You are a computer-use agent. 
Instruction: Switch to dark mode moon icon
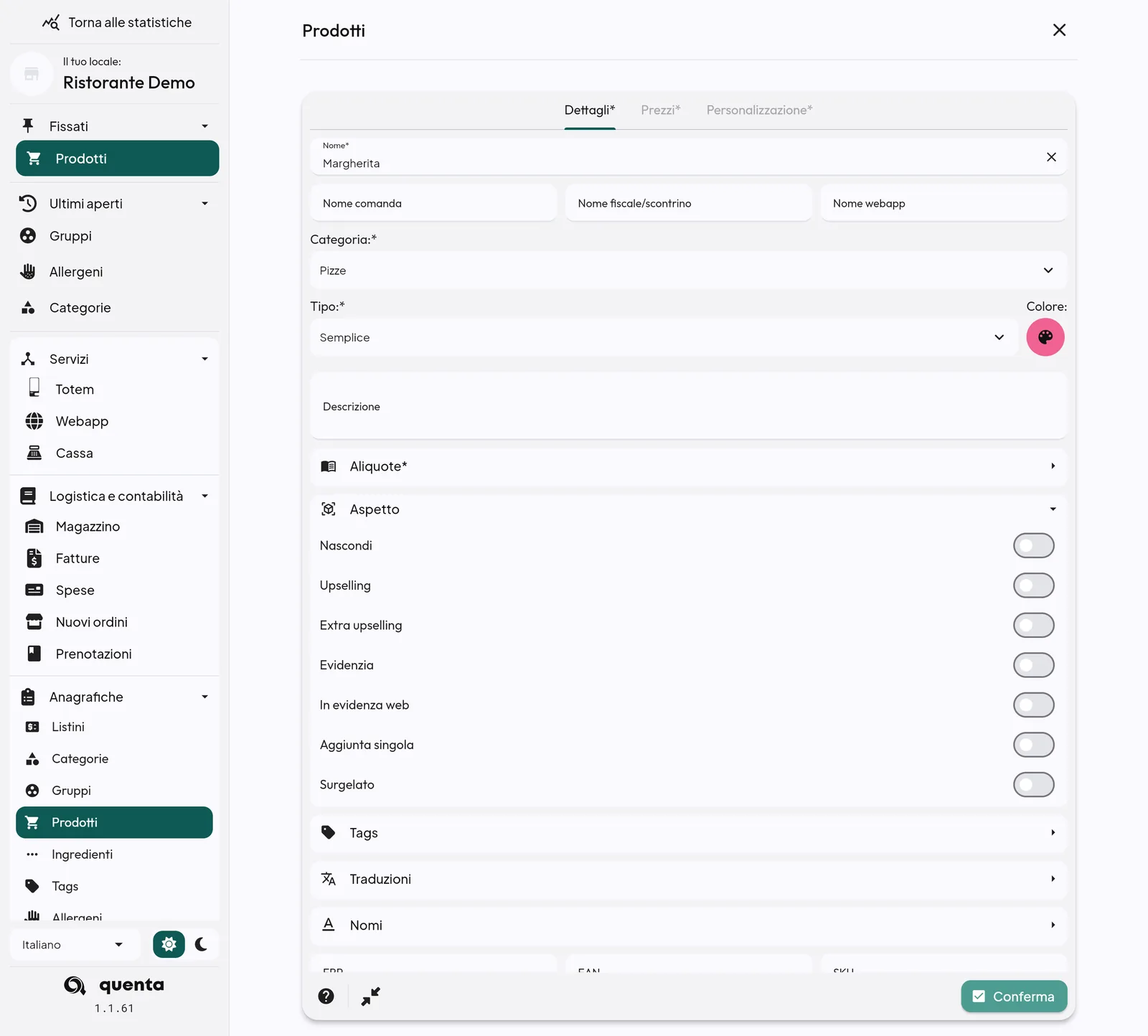click(202, 944)
